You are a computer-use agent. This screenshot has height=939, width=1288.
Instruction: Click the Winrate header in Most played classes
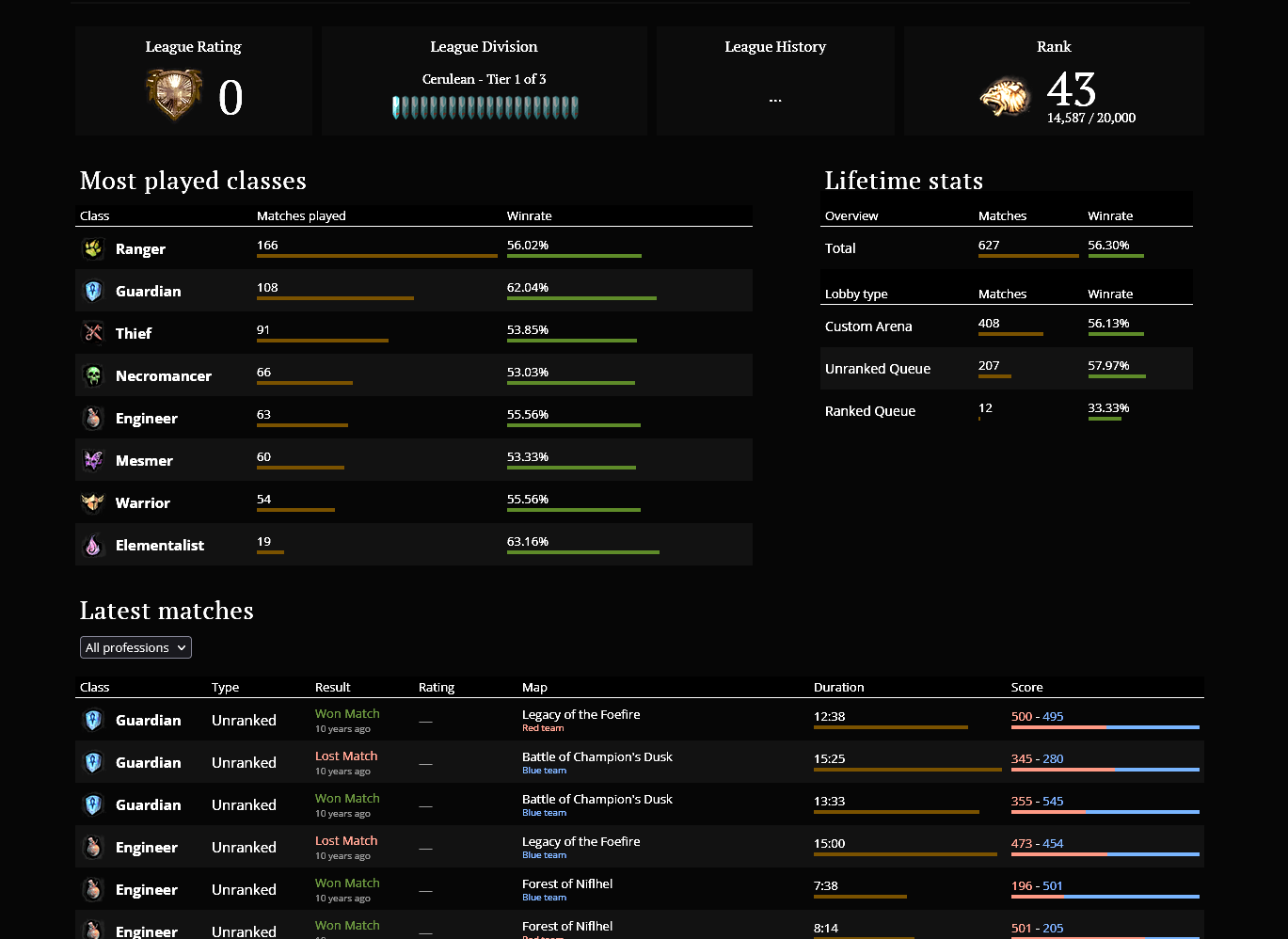click(530, 215)
